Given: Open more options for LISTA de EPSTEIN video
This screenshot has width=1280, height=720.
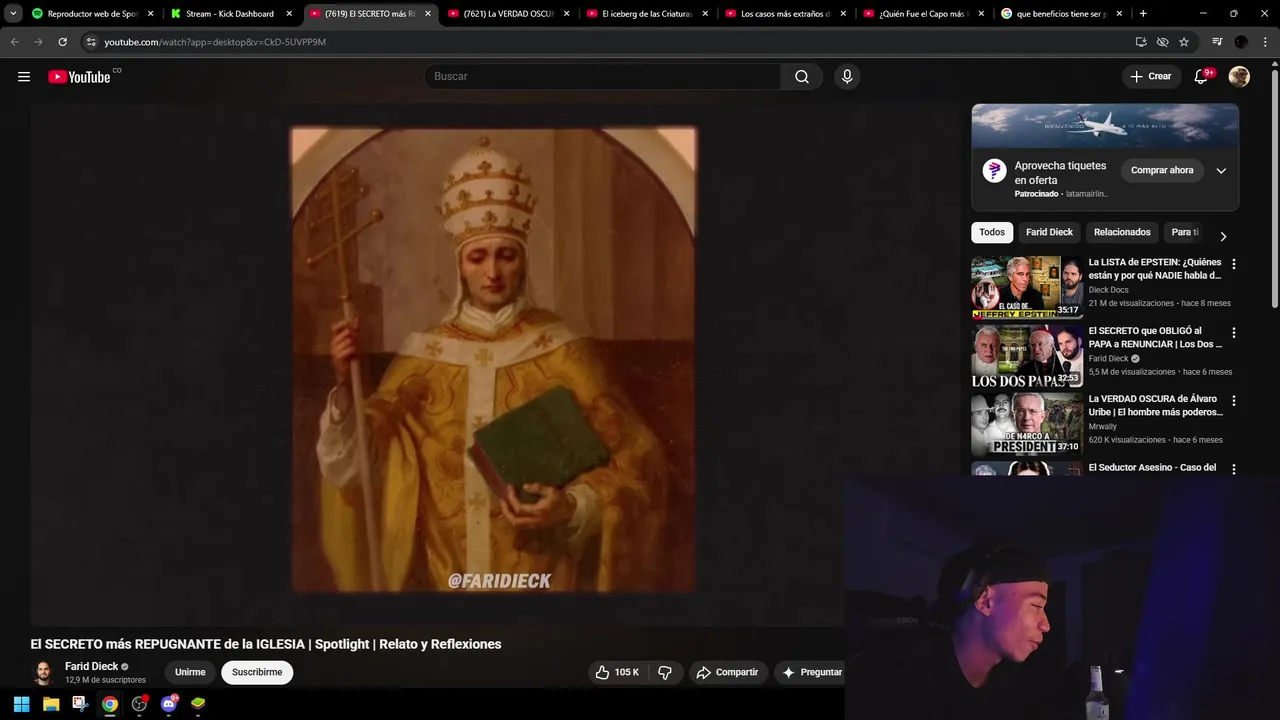Looking at the screenshot, I should [1233, 264].
